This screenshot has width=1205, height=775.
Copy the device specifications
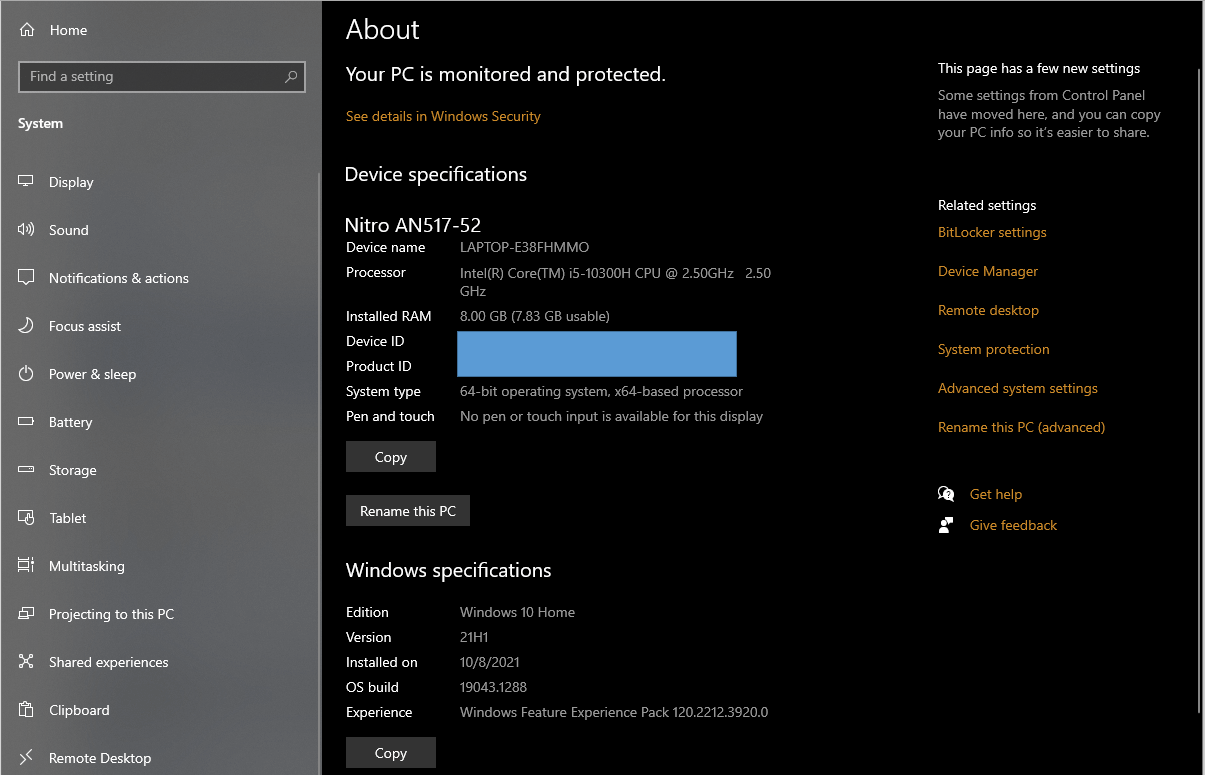[391, 457]
